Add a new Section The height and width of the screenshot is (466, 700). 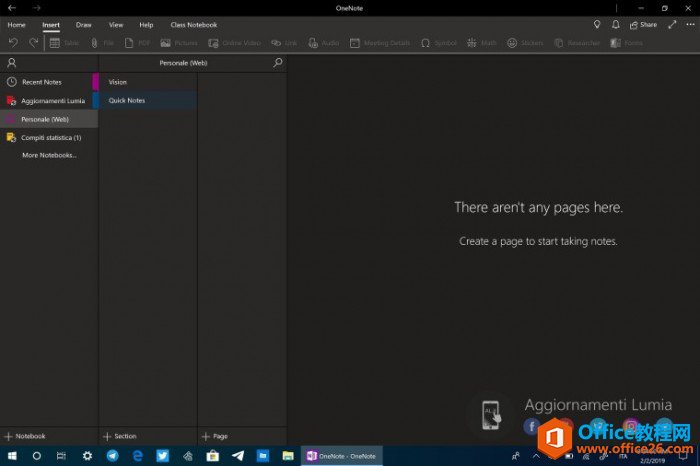click(120, 436)
